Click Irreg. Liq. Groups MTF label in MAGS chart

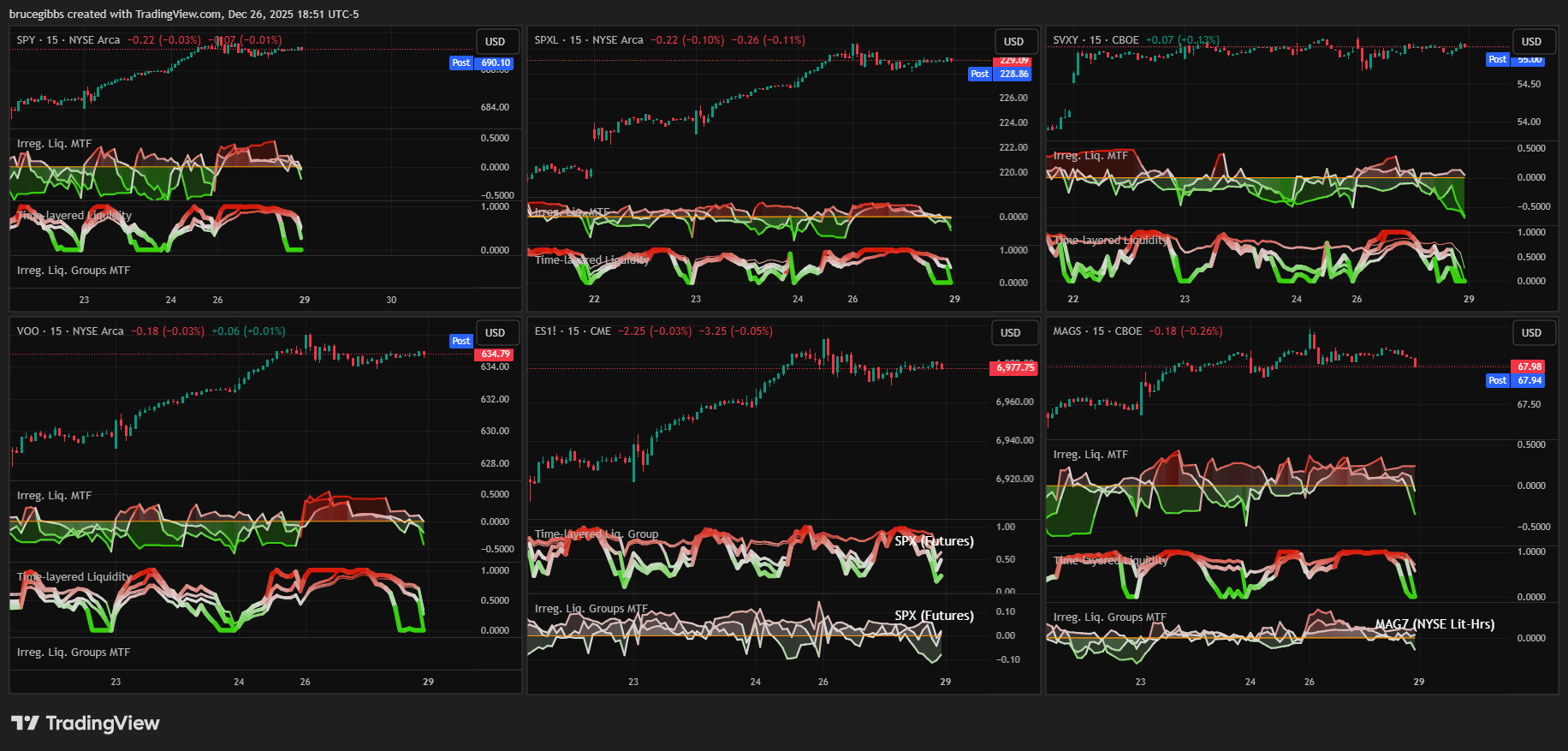(1109, 617)
